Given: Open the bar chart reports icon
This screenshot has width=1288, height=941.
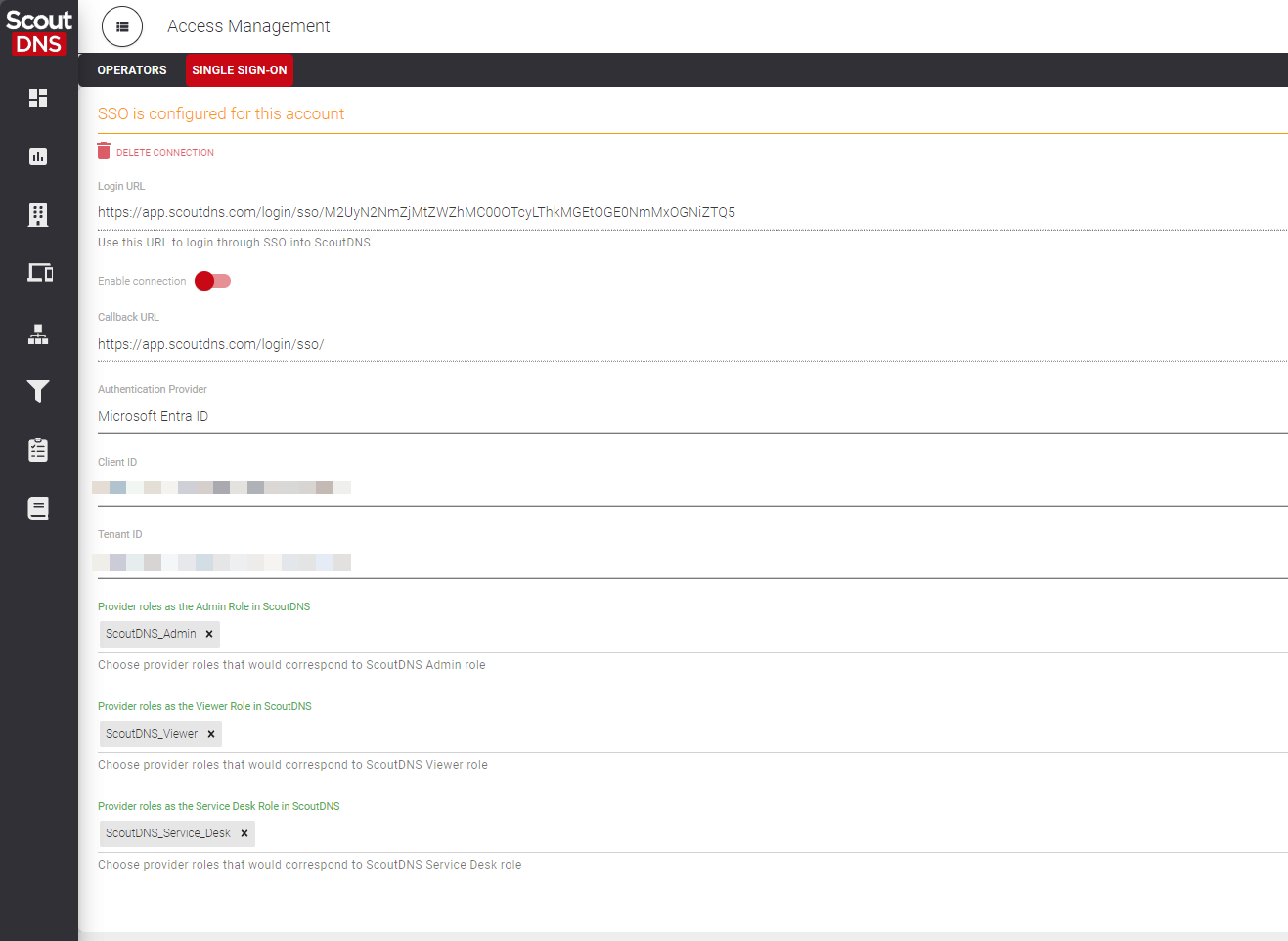Looking at the screenshot, I should (38, 157).
